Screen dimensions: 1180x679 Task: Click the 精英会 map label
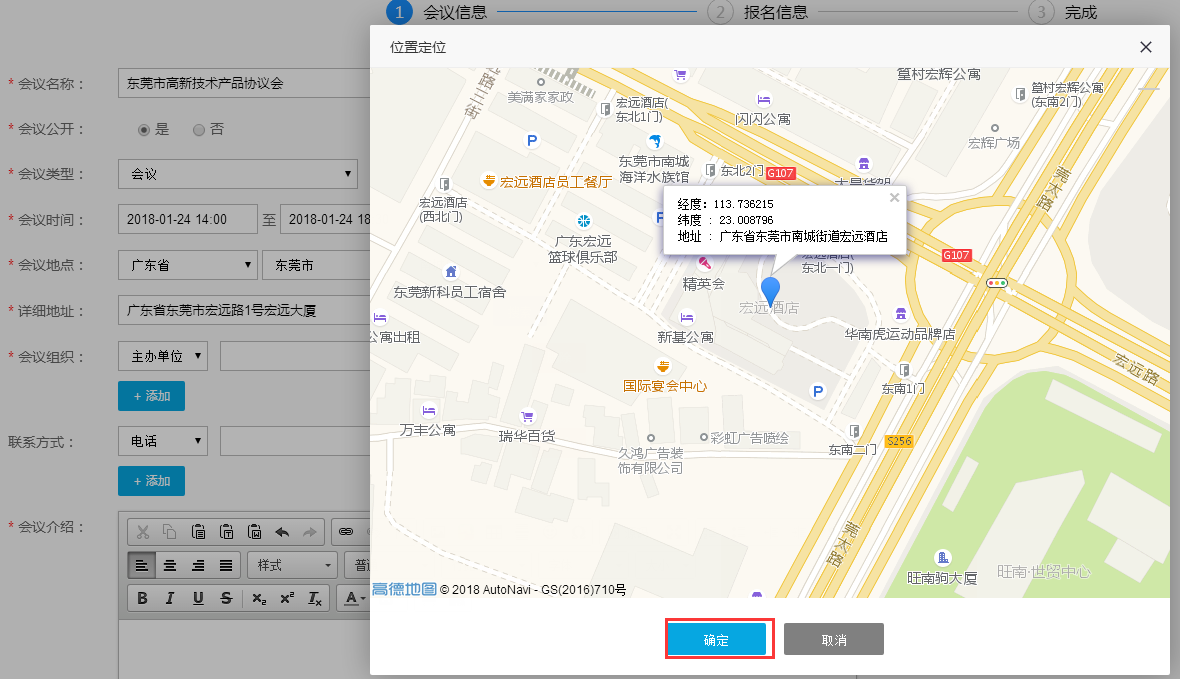704,284
